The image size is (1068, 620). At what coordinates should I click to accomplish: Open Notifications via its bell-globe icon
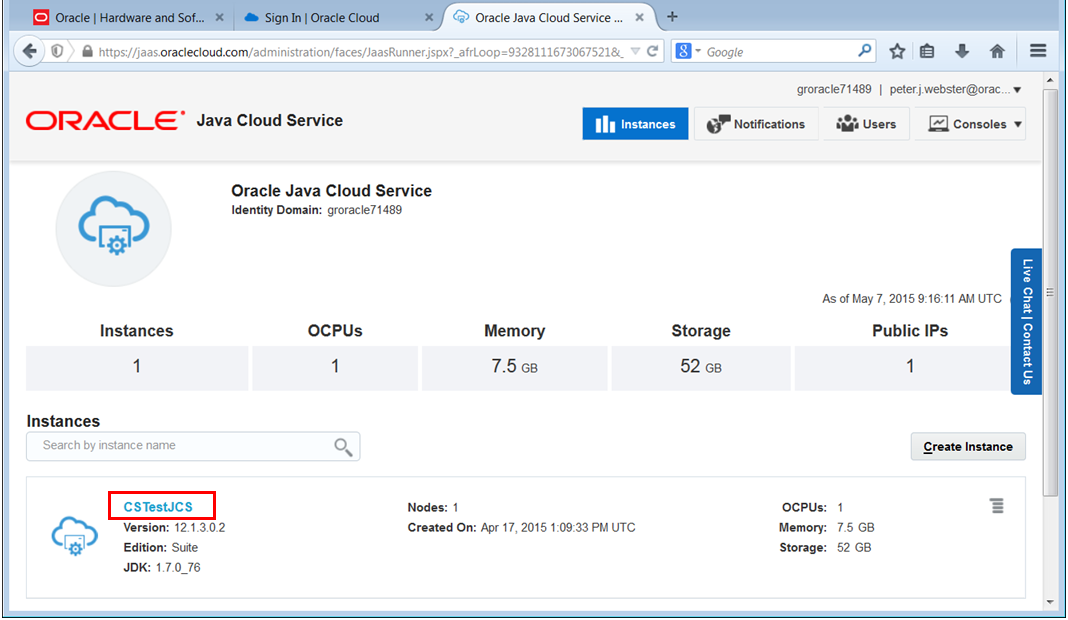point(718,124)
